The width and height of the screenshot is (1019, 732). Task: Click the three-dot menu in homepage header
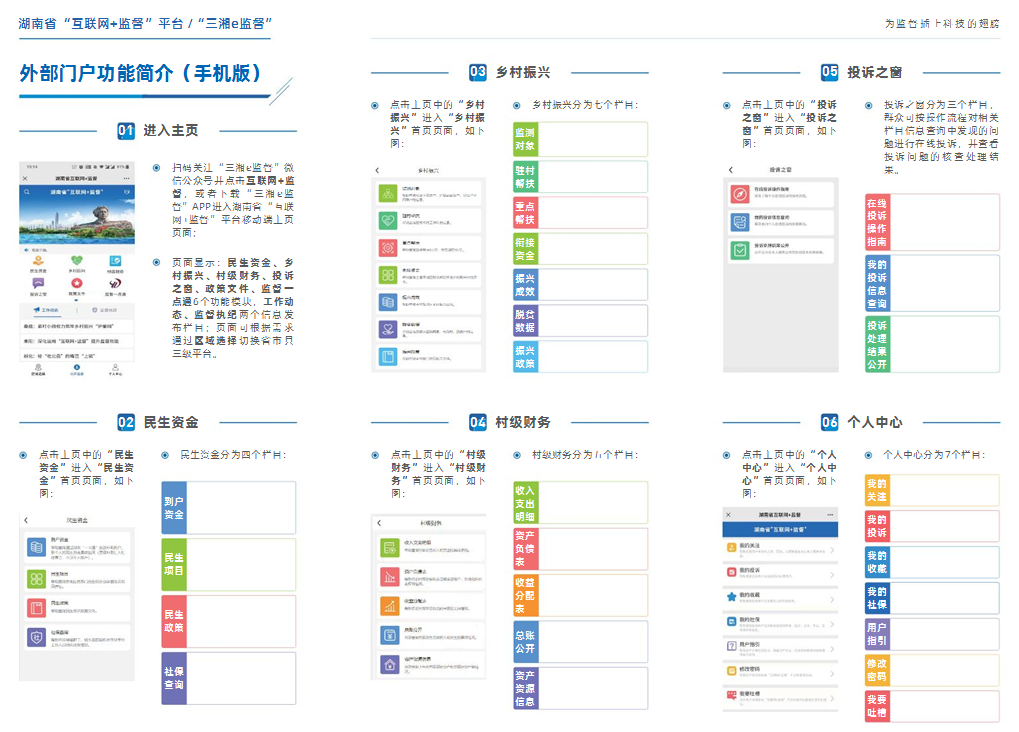[x=127, y=178]
